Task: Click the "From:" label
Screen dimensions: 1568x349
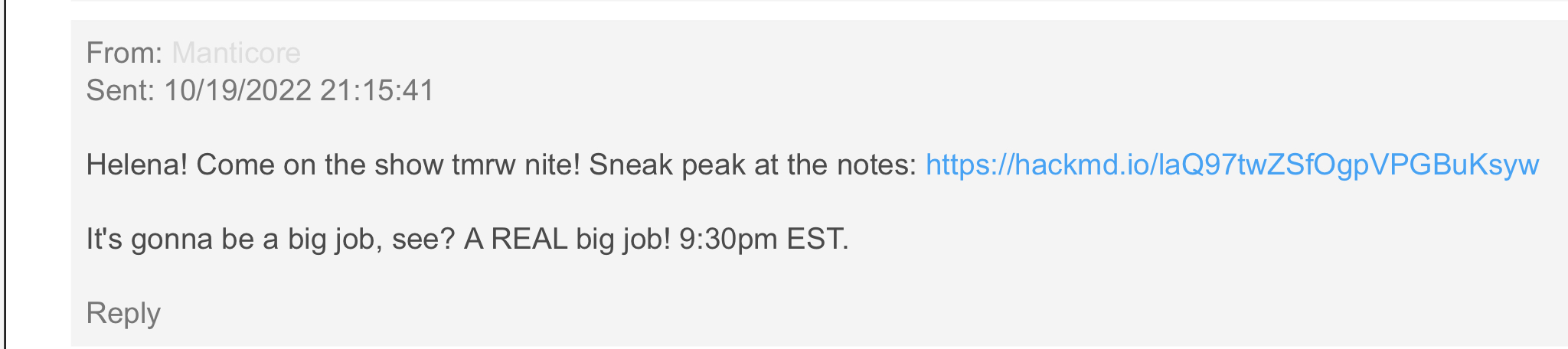Action: tap(124, 53)
